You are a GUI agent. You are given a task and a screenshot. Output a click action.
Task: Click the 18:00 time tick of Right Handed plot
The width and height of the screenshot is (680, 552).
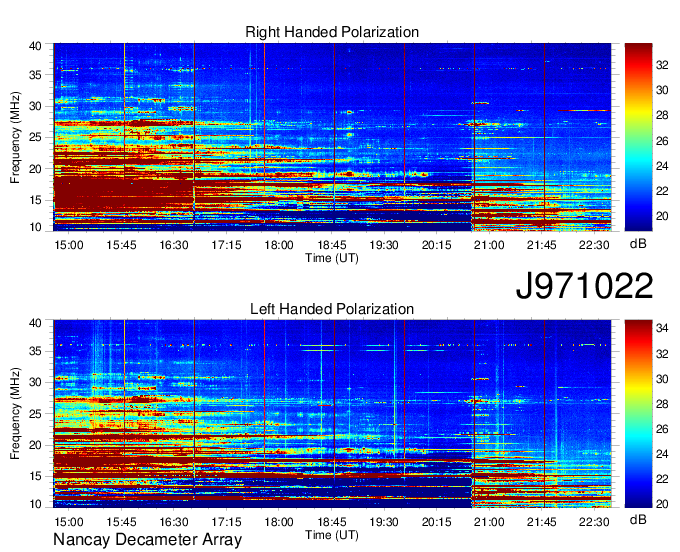(279, 245)
